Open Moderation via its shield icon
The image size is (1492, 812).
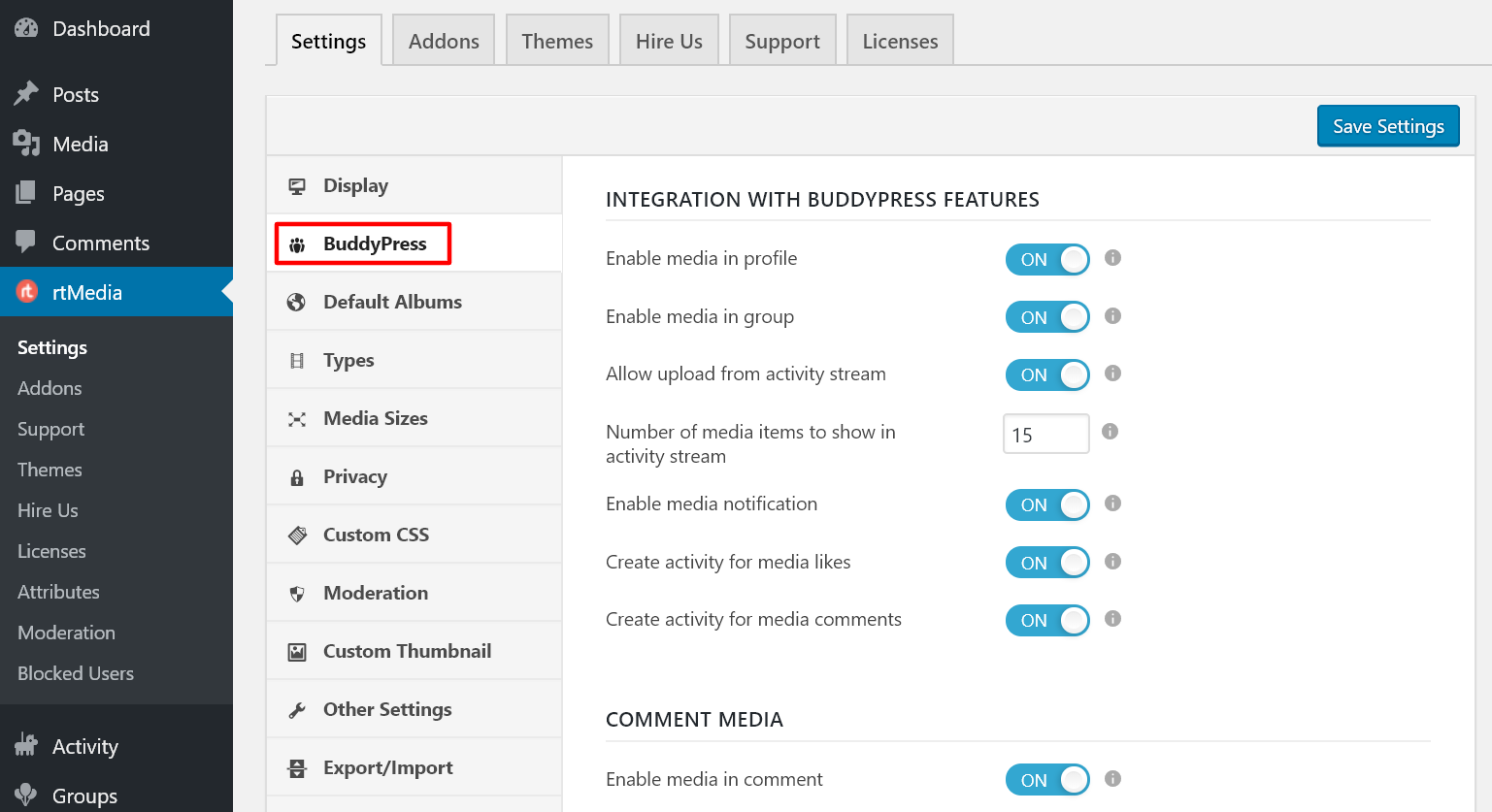[x=296, y=592]
